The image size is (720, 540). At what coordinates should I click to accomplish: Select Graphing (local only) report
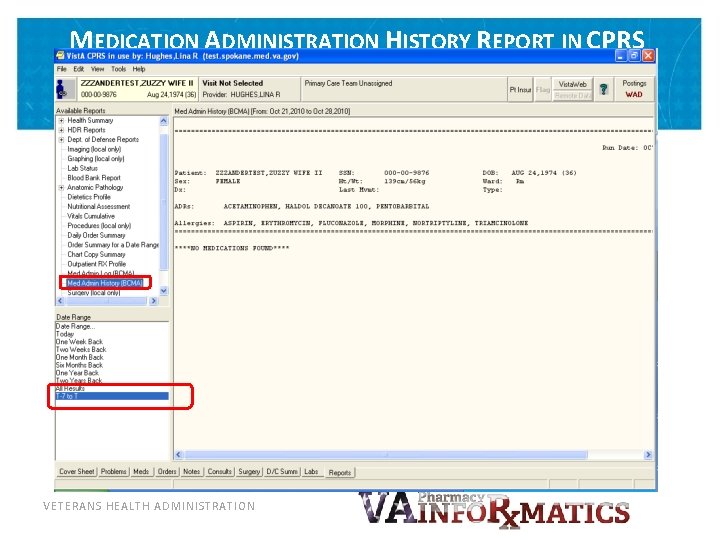pos(96,159)
